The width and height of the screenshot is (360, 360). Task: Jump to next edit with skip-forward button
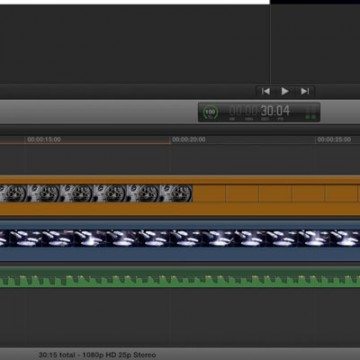click(x=305, y=91)
